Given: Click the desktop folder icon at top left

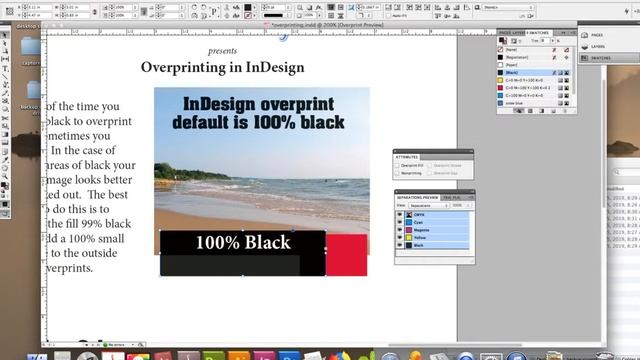Looking at the screenshot, I should (31, 47).
